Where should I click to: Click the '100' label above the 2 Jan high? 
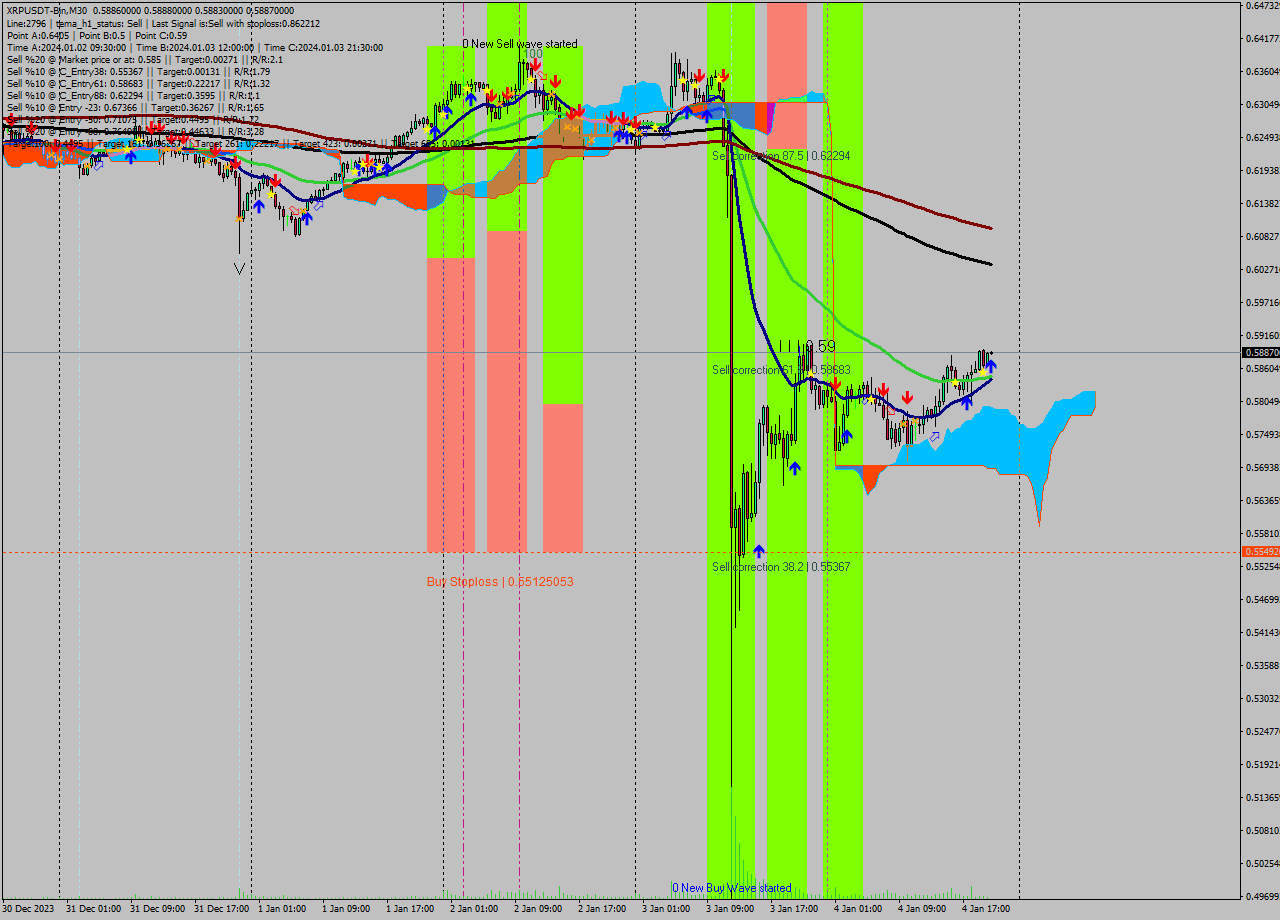(534, 54)
